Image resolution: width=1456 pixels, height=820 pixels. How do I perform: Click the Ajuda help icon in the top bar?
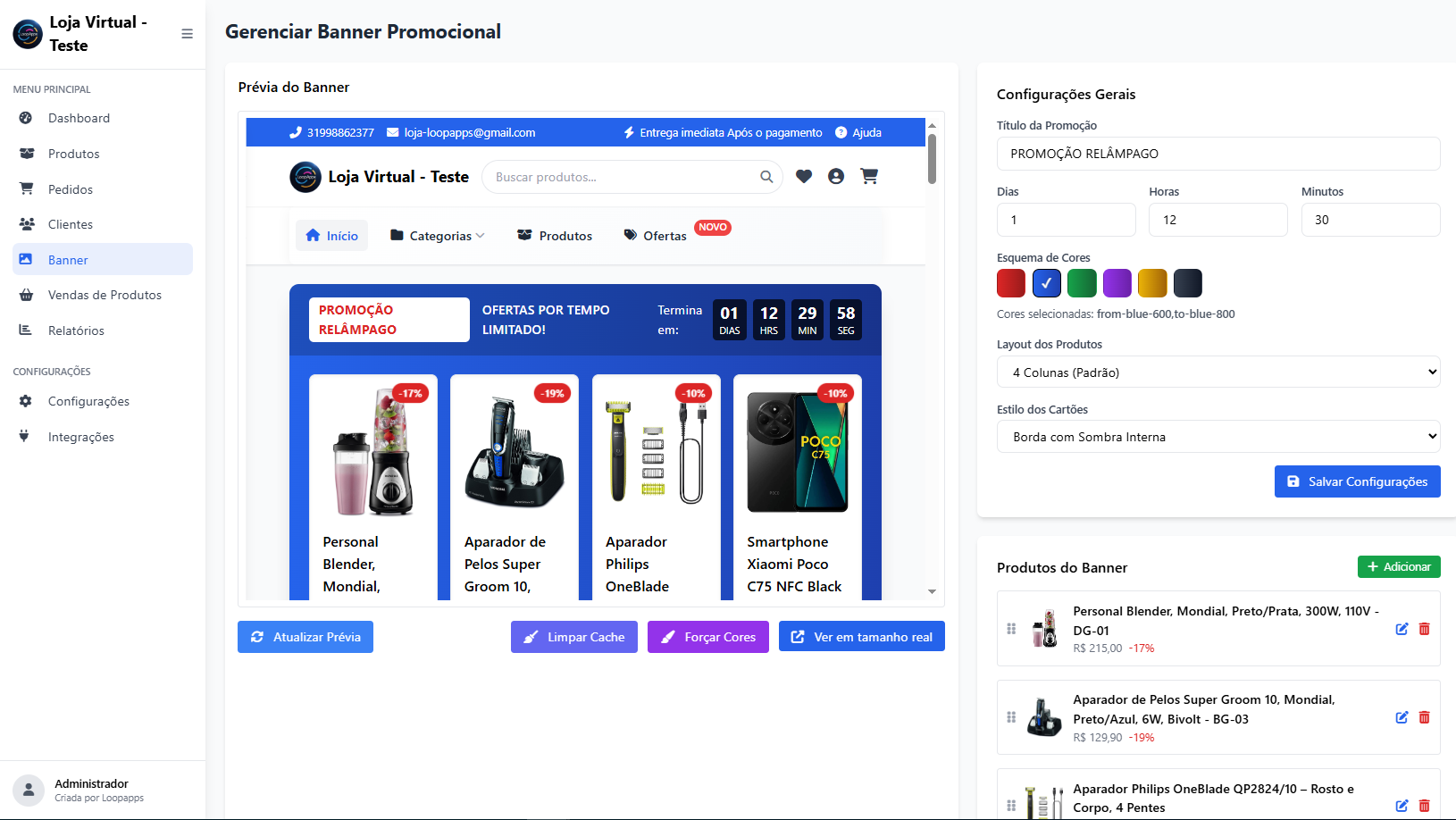point(841,132)
